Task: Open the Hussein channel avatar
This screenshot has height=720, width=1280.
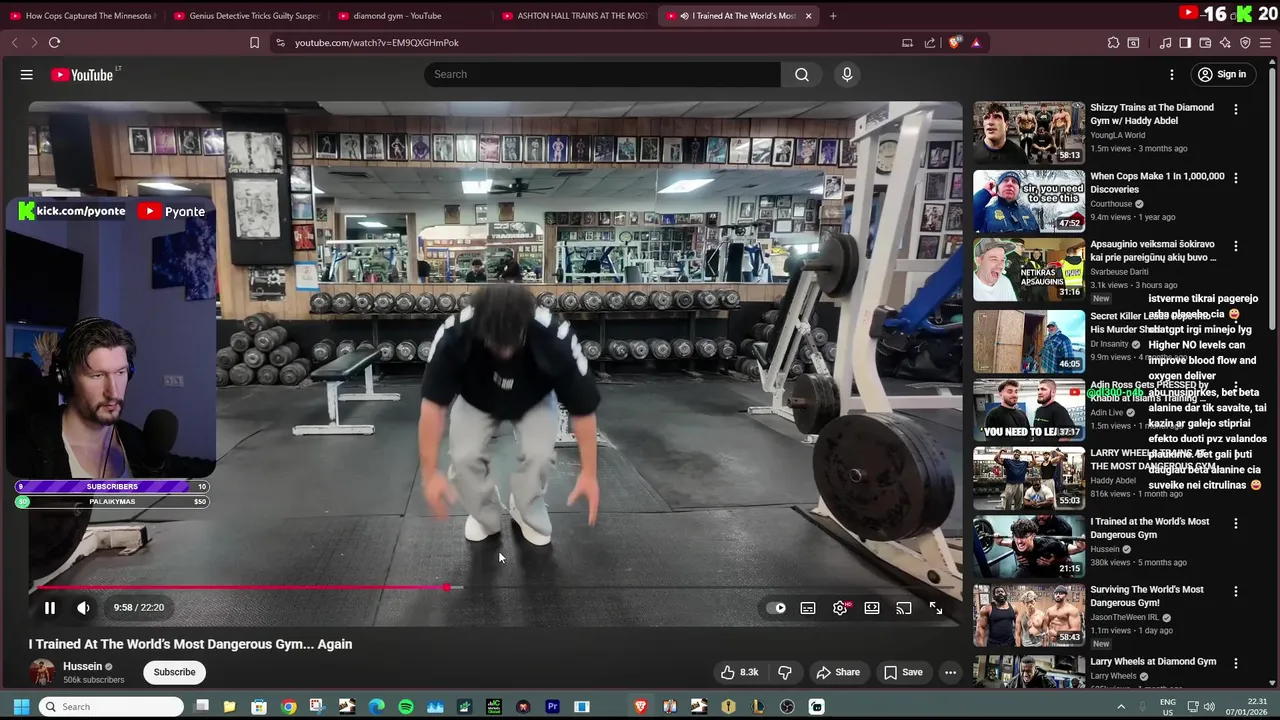Action: click(42, 672)
